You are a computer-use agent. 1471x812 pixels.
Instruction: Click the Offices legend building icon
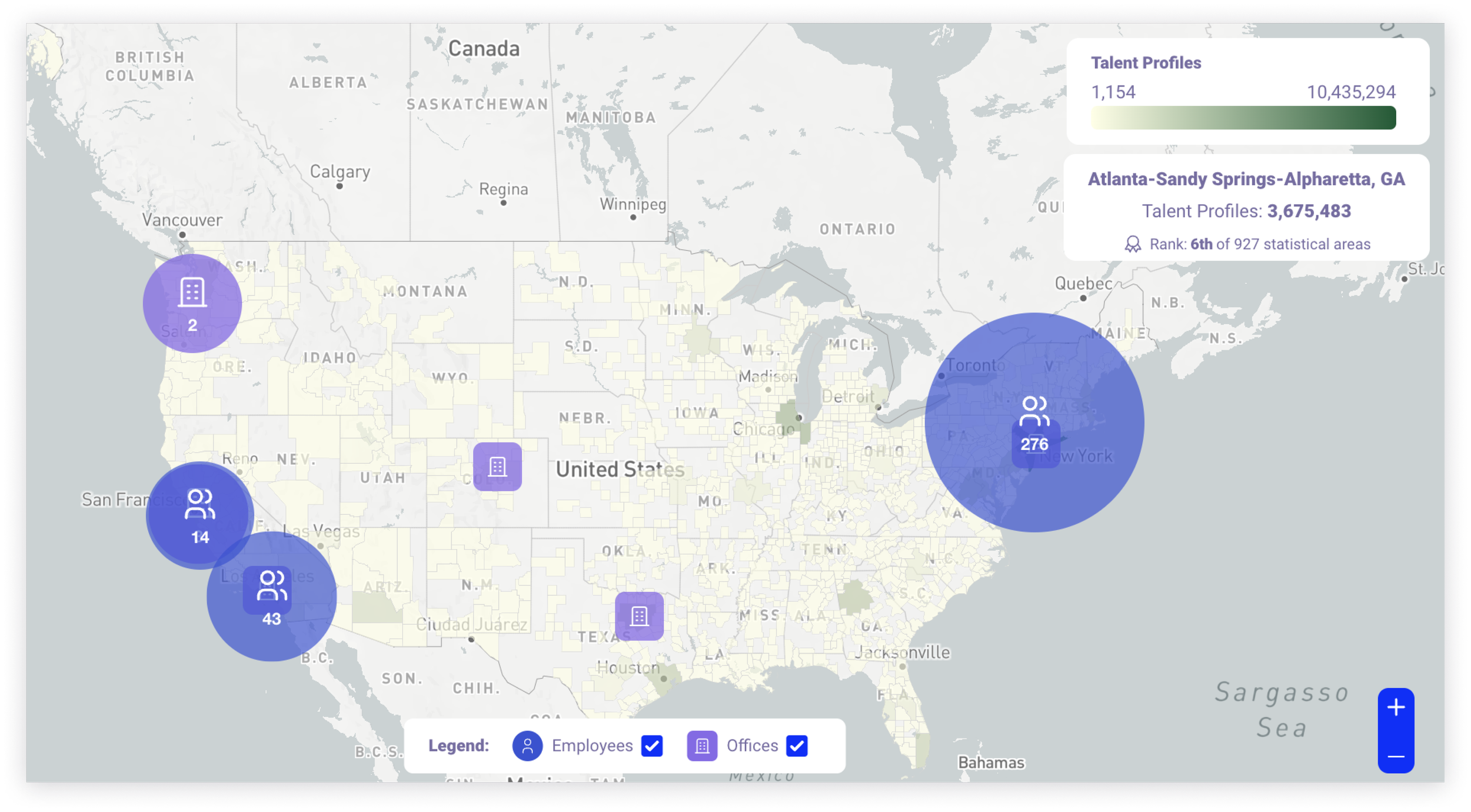tap(701, 746)
